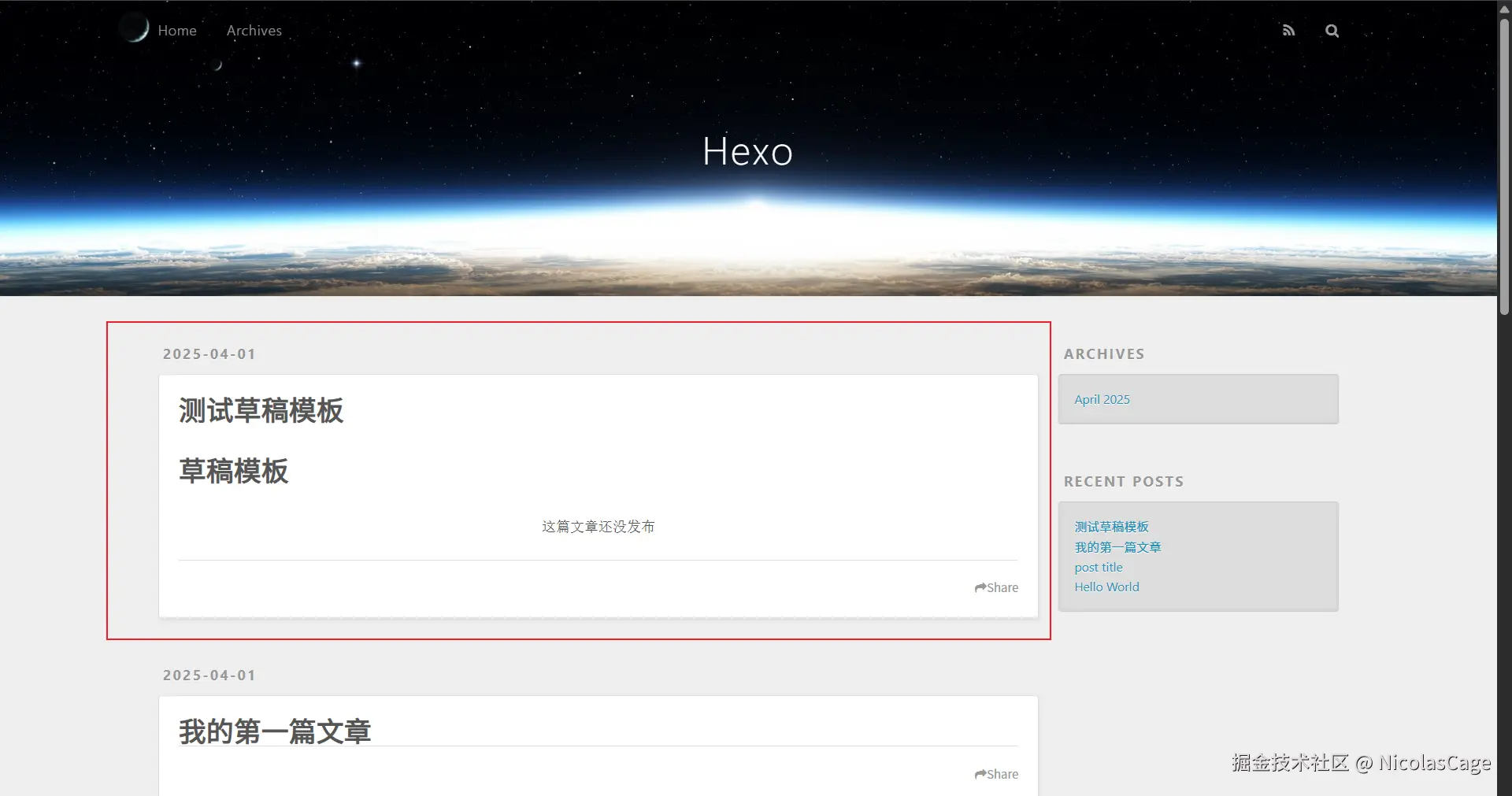Click the 草稿模板 heading in the post
Image resolution: width=1512 pixels, height=796 pixels.
(x=233, y=471)
